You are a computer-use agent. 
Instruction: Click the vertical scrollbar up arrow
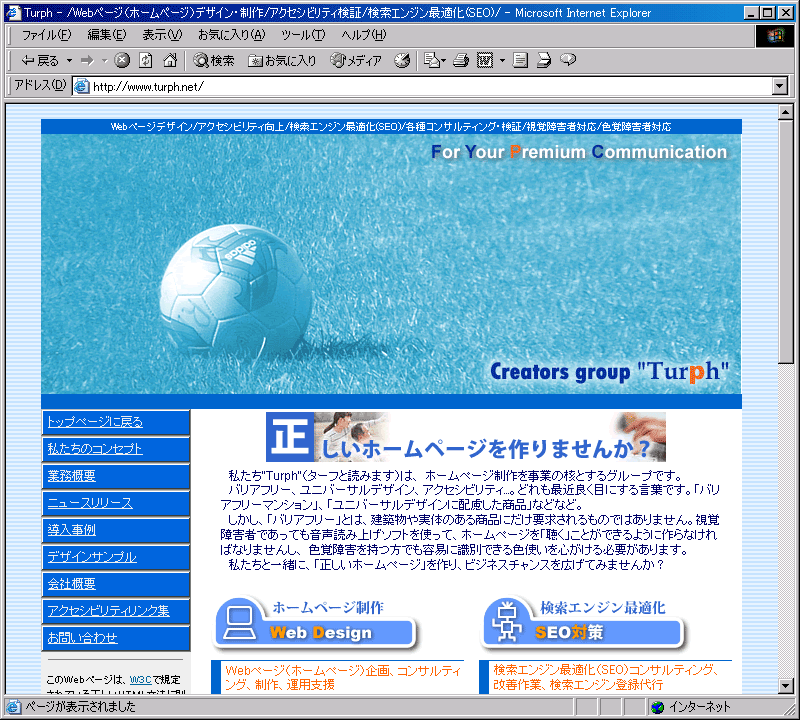[x=786, y=112]
